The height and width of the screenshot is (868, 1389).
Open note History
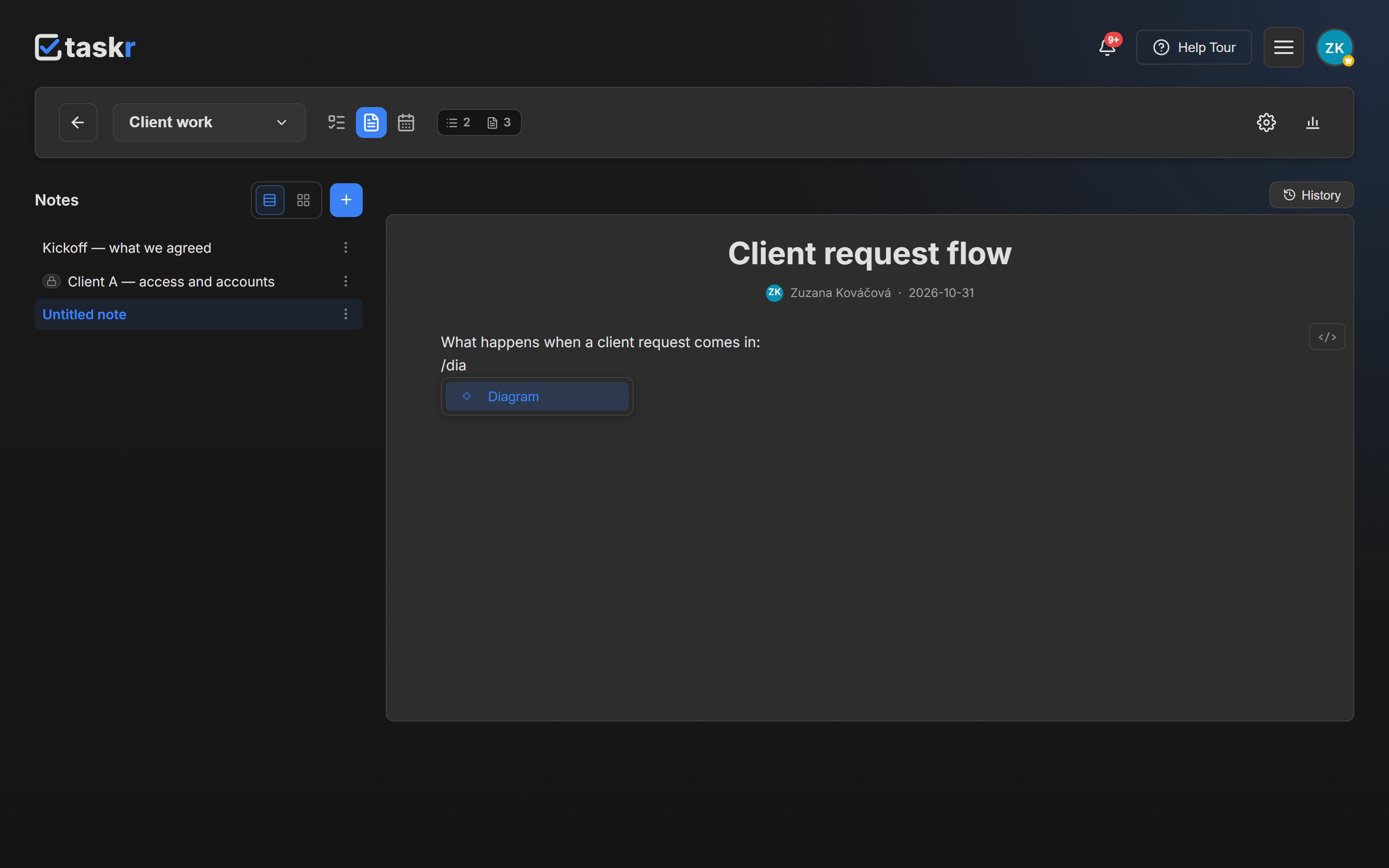[x=1311, y=195]
